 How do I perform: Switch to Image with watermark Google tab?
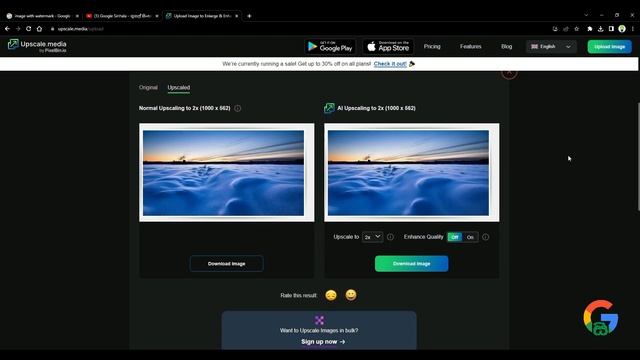tap(42, 16)
